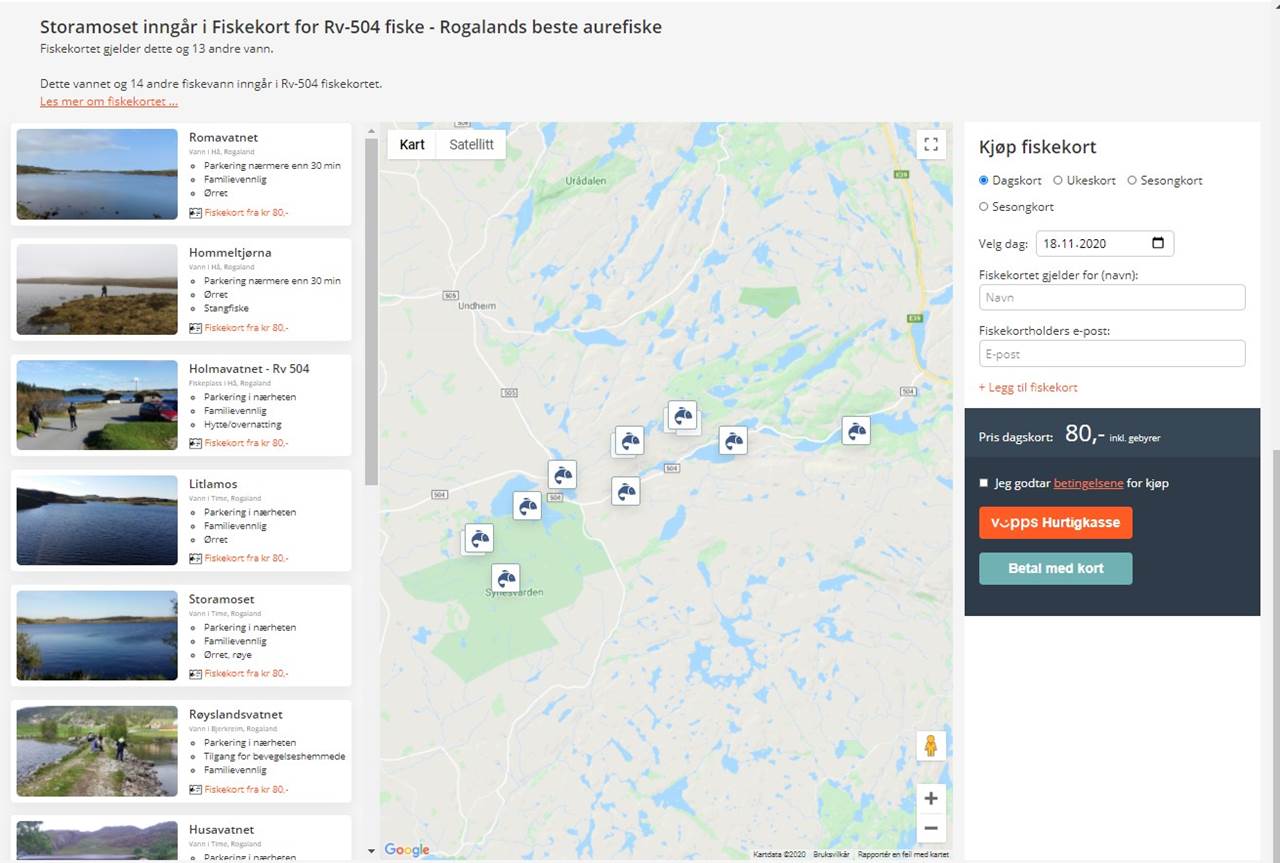1280x863 pixels.
Task: Click the fishing card icon under Hommeltjørna
Action: [195, 327]
